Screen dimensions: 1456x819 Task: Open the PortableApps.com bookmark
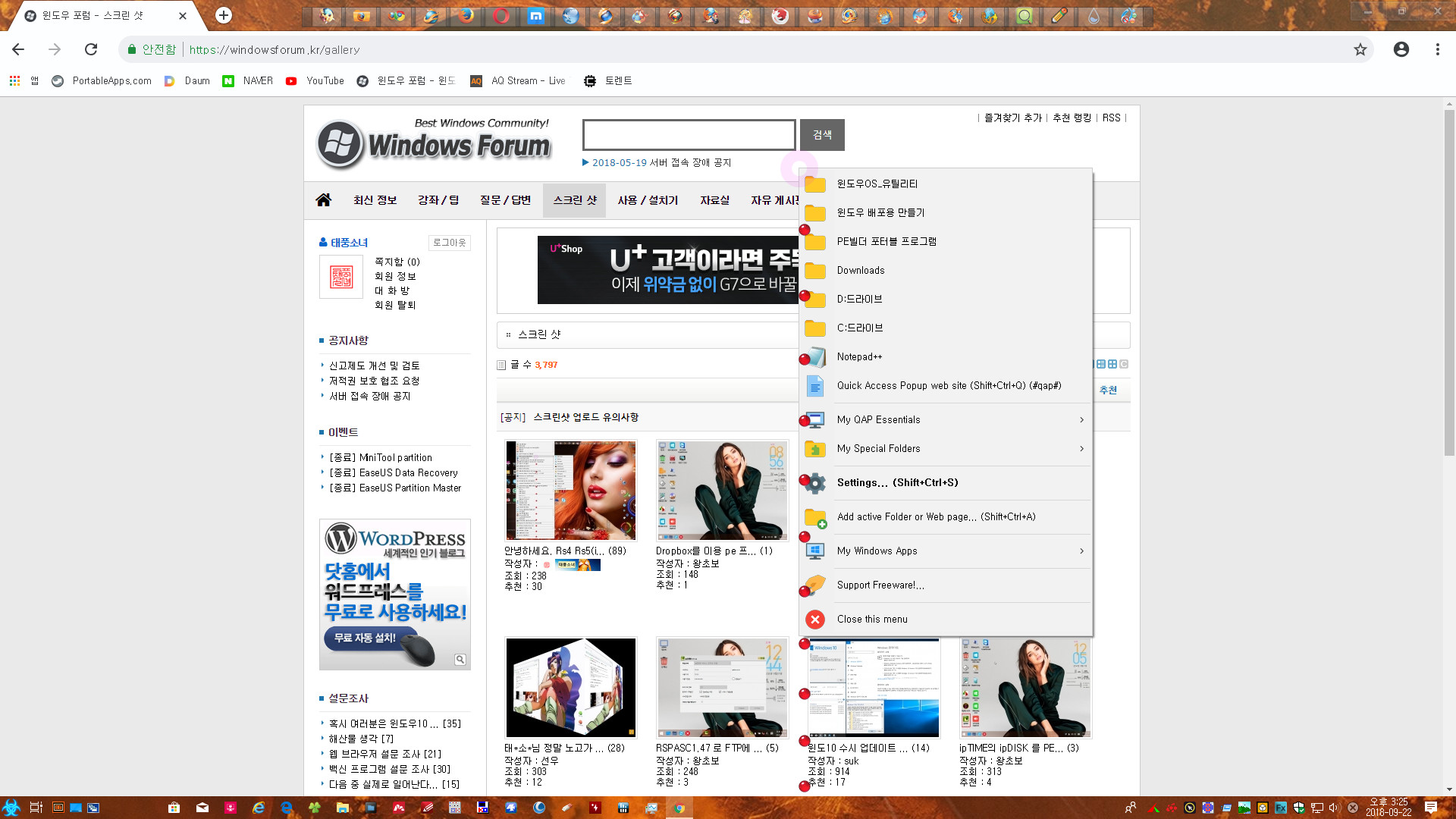click(x=102, y=80)
